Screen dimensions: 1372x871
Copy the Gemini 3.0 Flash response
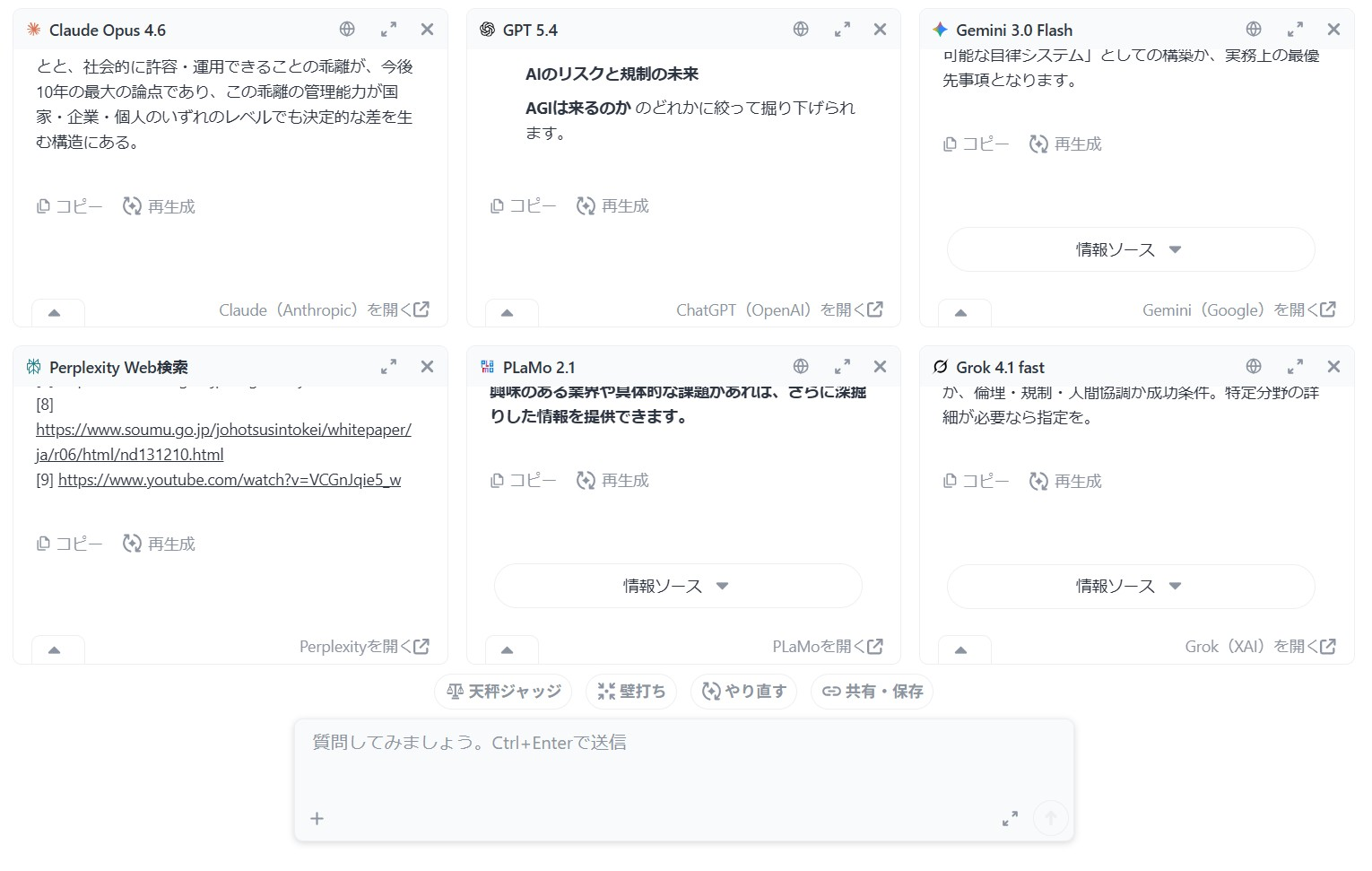977,144
